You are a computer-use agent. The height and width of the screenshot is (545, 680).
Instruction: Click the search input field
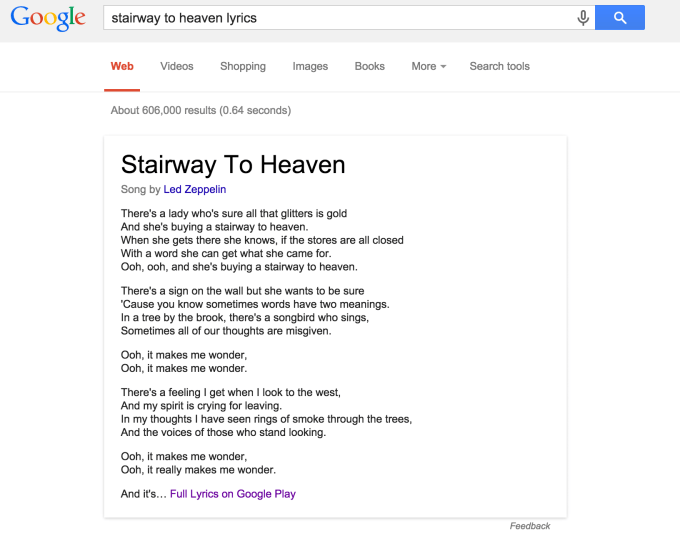coord(340,18)
